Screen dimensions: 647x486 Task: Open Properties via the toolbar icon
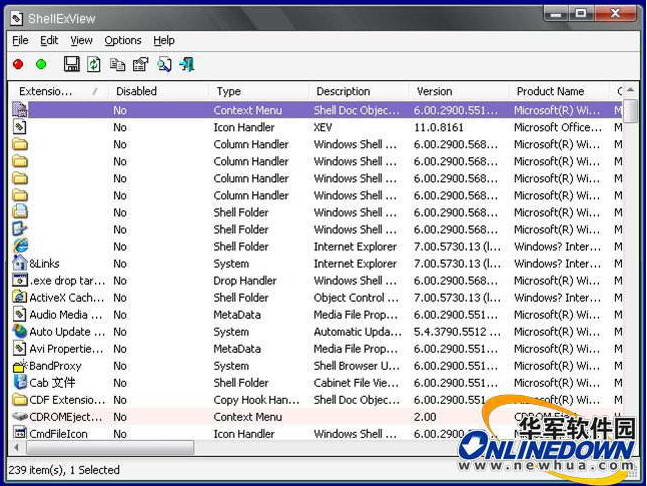pos(141,64)
